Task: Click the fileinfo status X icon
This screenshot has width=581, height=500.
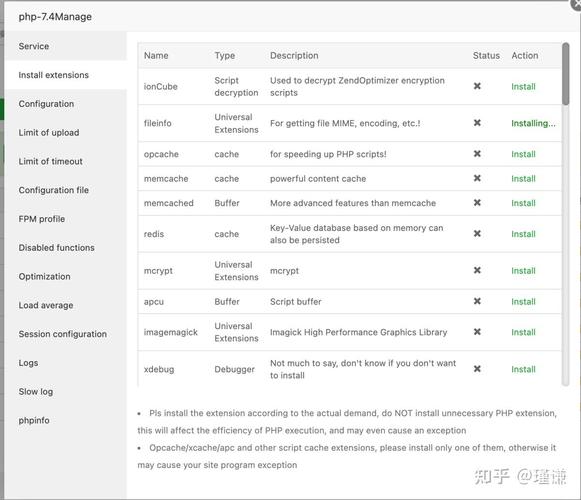Action: tap(477, 123)
